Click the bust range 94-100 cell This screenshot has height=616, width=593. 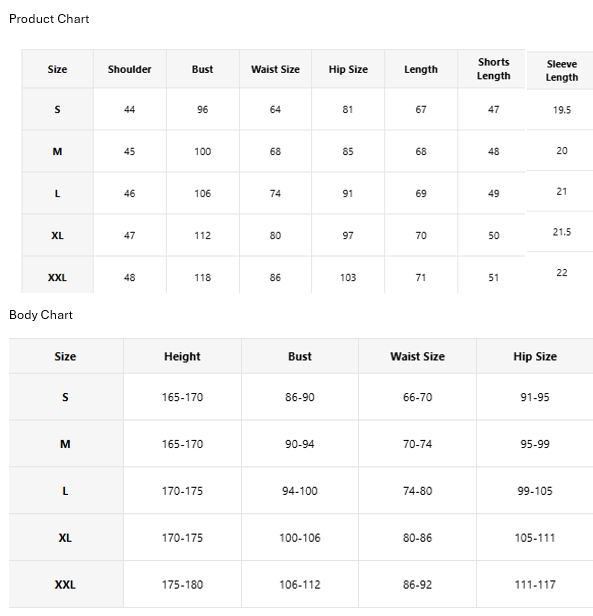300,491
